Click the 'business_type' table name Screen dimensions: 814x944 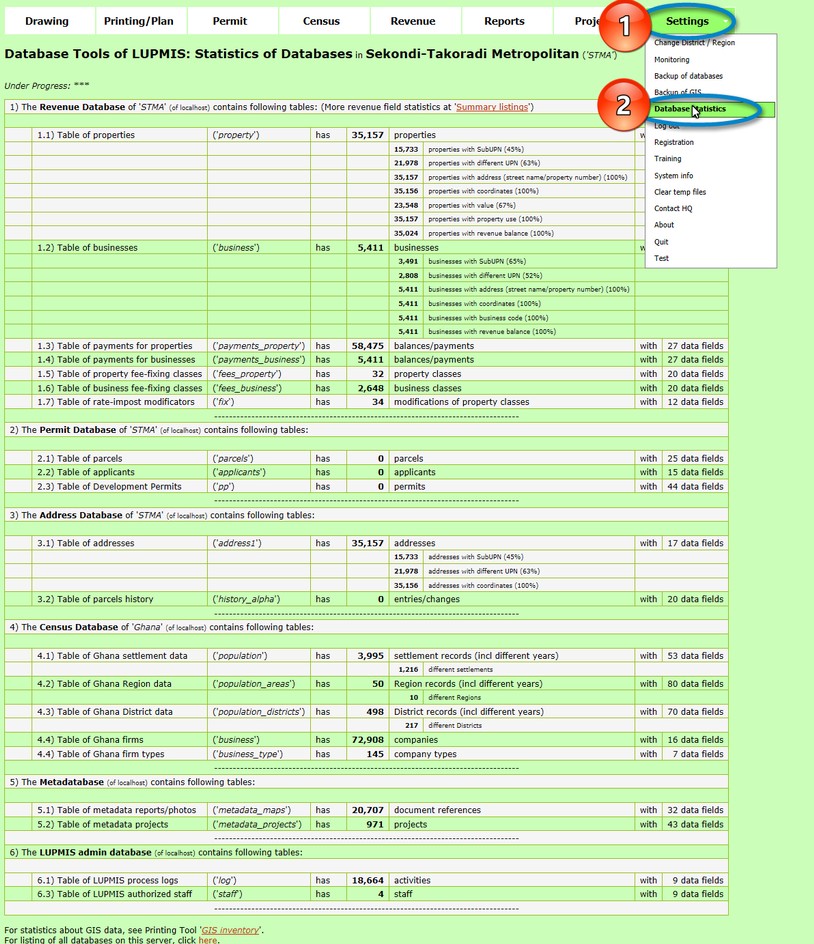pos(247,754)
